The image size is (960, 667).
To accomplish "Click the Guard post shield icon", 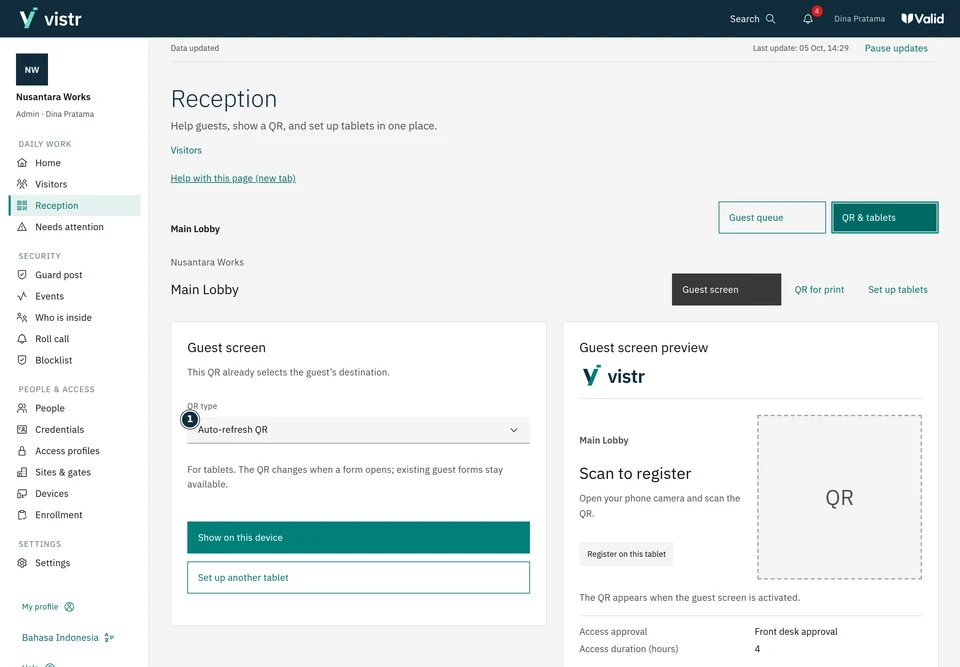I will pyautogui.click(x=22, y=275).
